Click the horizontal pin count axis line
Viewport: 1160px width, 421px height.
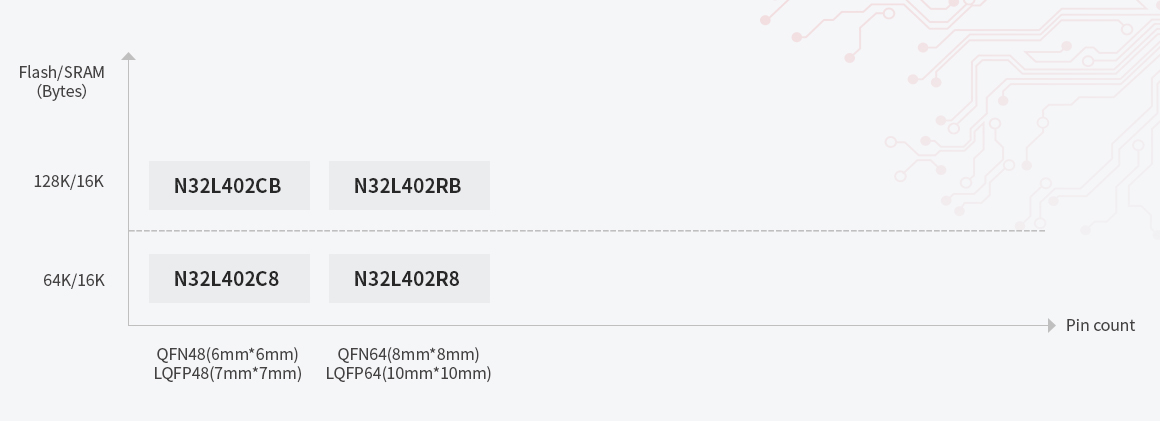point(700,325)
